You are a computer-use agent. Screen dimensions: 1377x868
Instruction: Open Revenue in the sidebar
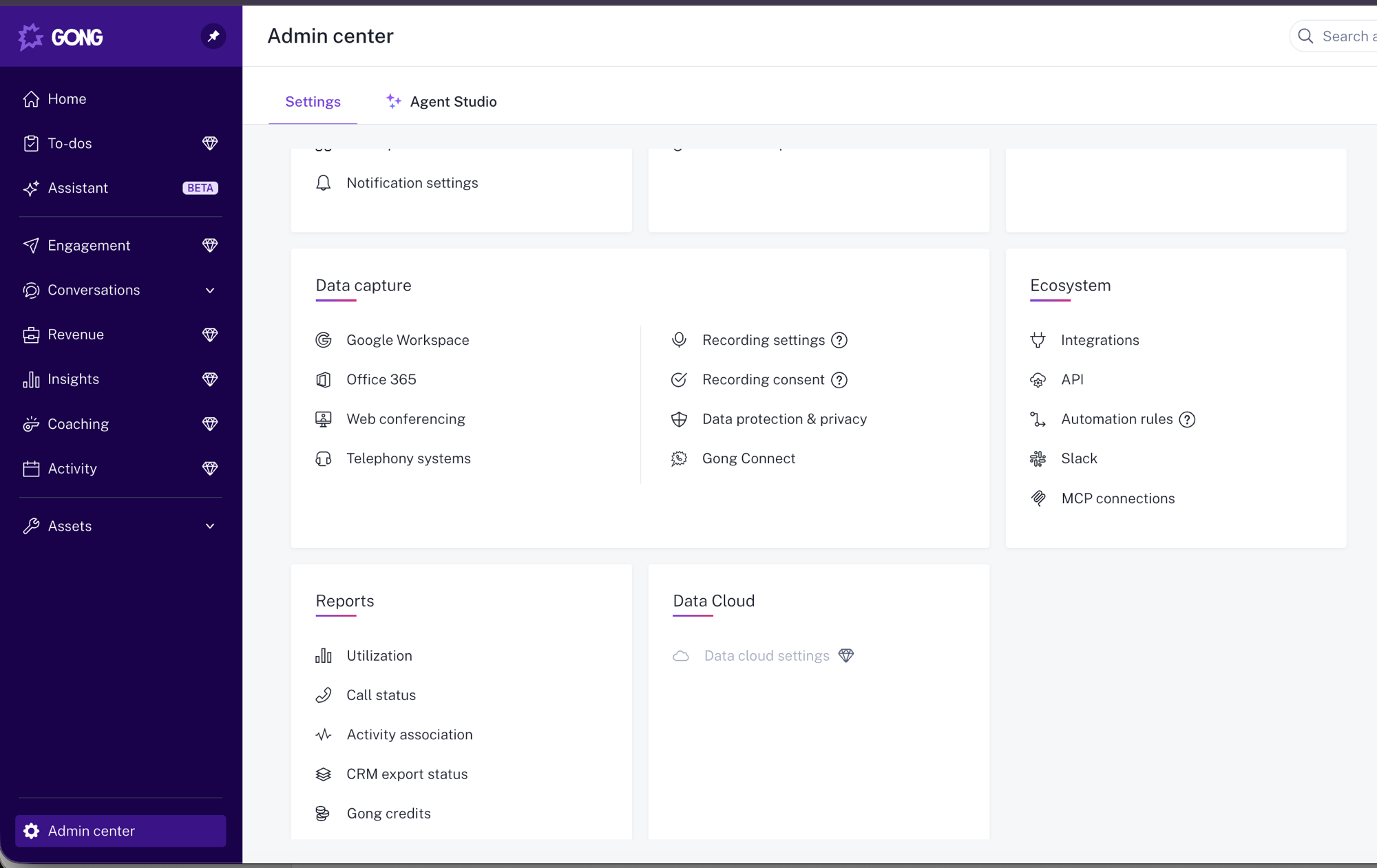pos(76,335)
